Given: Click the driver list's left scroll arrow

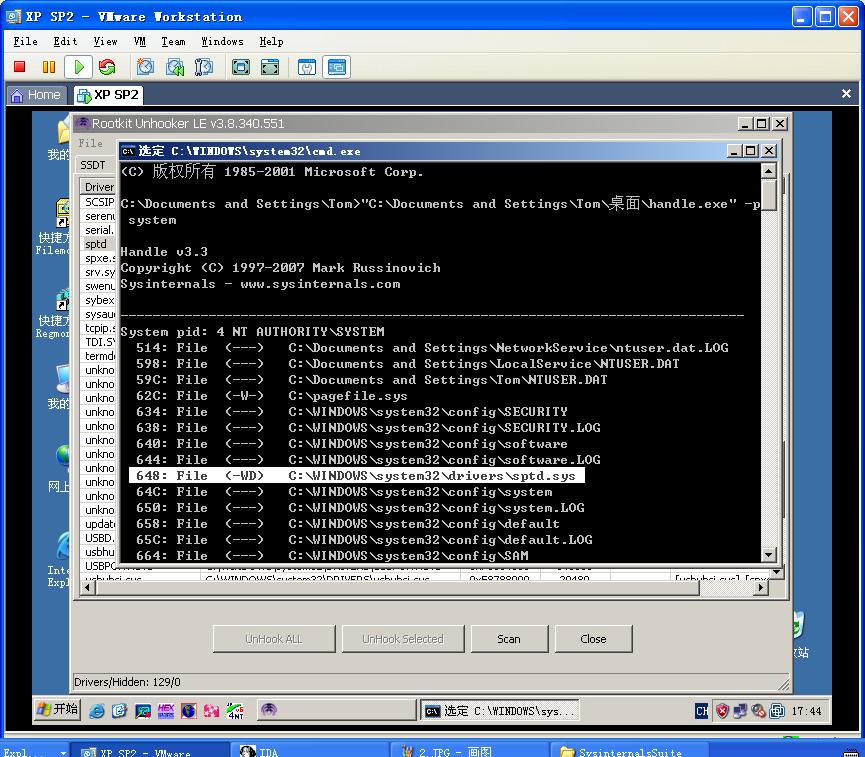Looking at the screenshot, I should coord(87,588).
